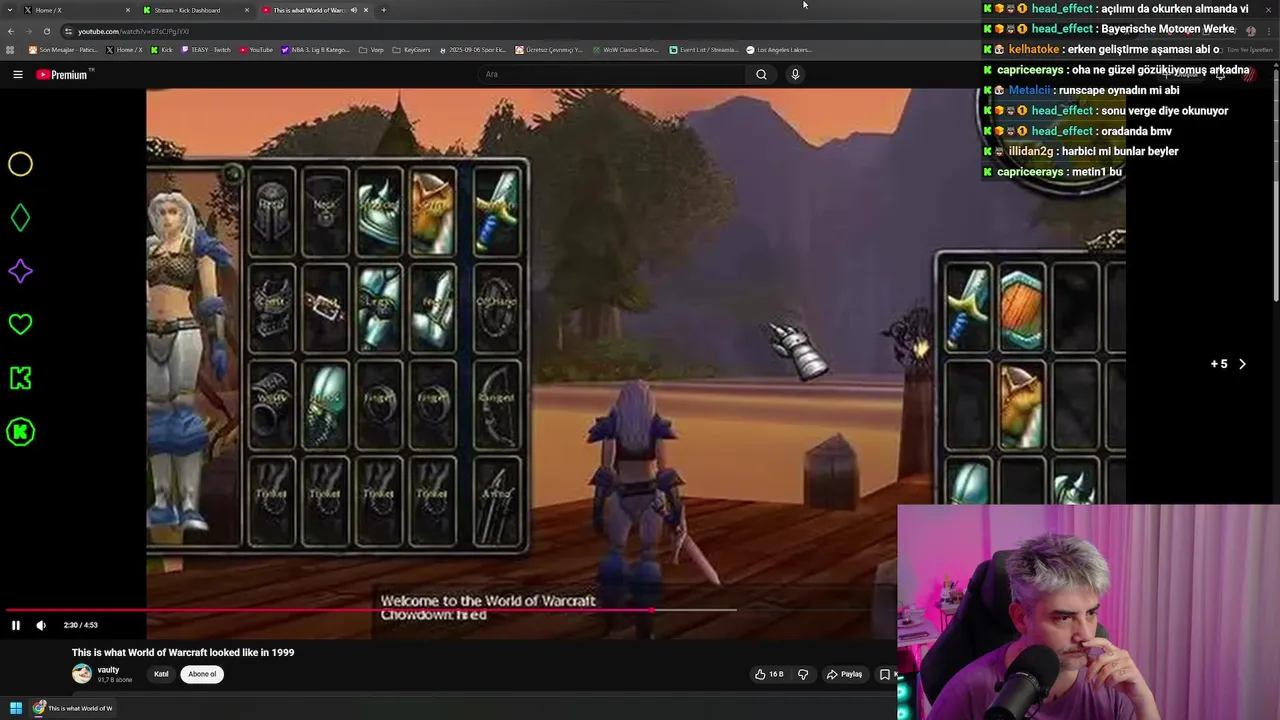
Task: Click the +5 next chevron arrow
Action: [x=1242, y=364]
